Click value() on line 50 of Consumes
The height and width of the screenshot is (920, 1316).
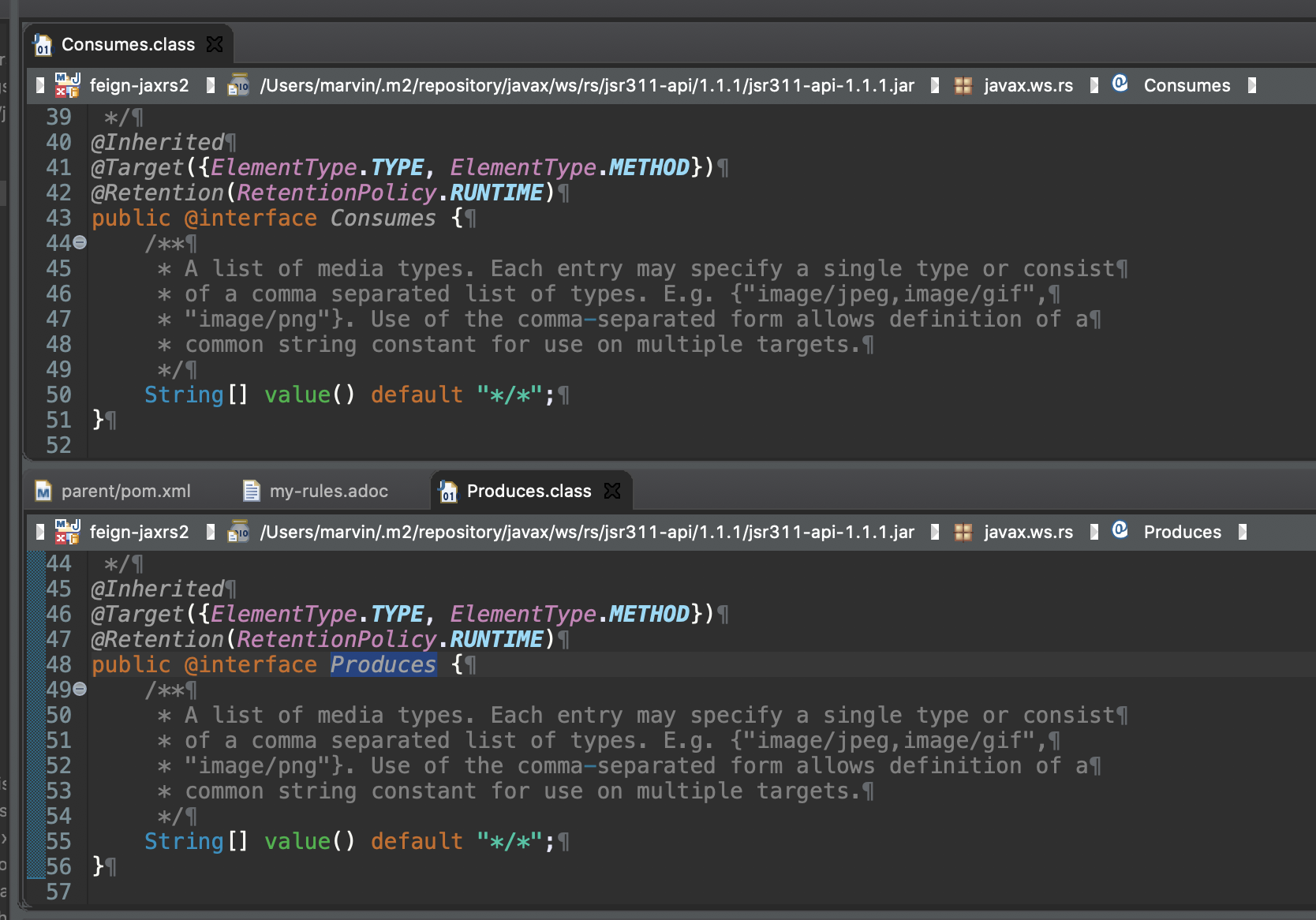pos(310,395)
